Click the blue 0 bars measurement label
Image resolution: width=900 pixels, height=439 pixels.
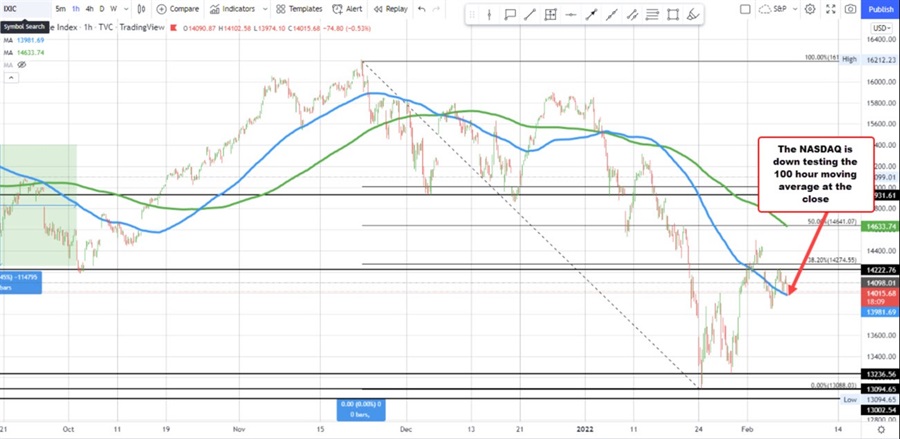click(360, 409)
